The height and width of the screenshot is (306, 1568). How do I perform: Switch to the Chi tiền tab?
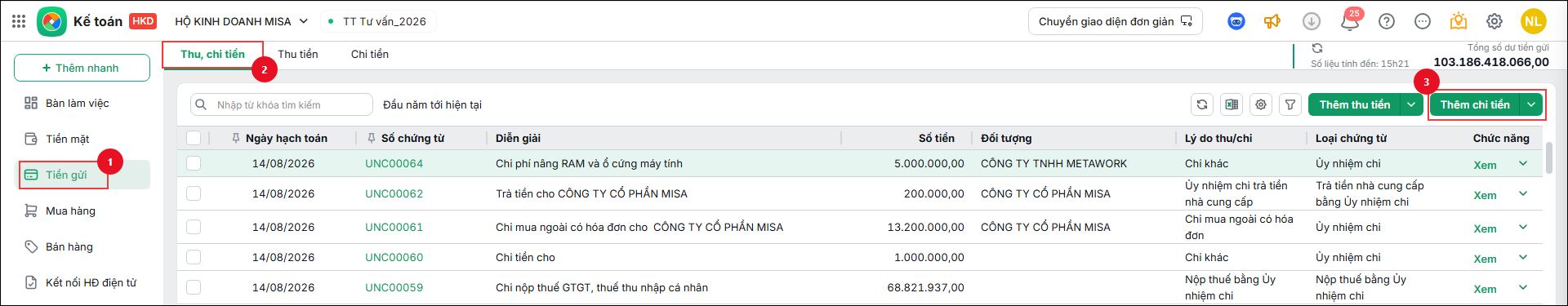coord(370,54)
